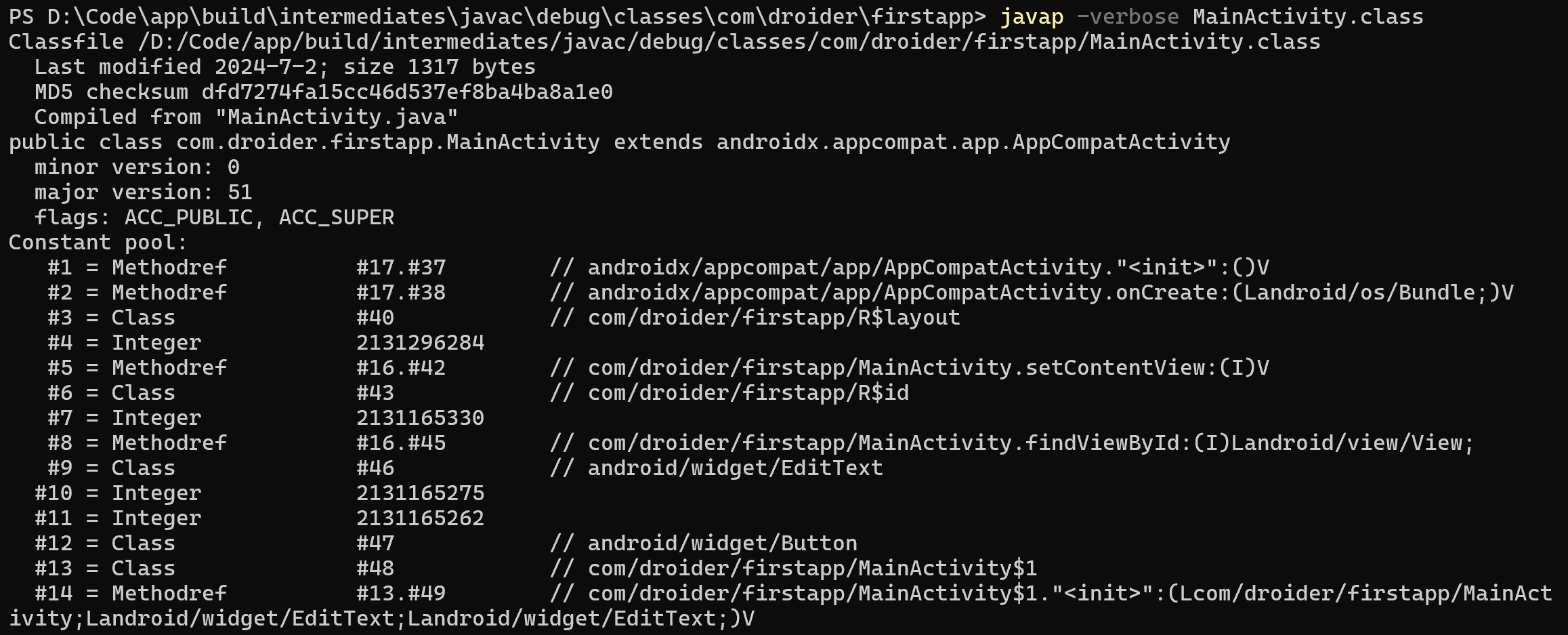The height and width of the screenshot is (635, 1568).
Task: Click reference '#16.#45' value
Action: click(x=401, y=443)
